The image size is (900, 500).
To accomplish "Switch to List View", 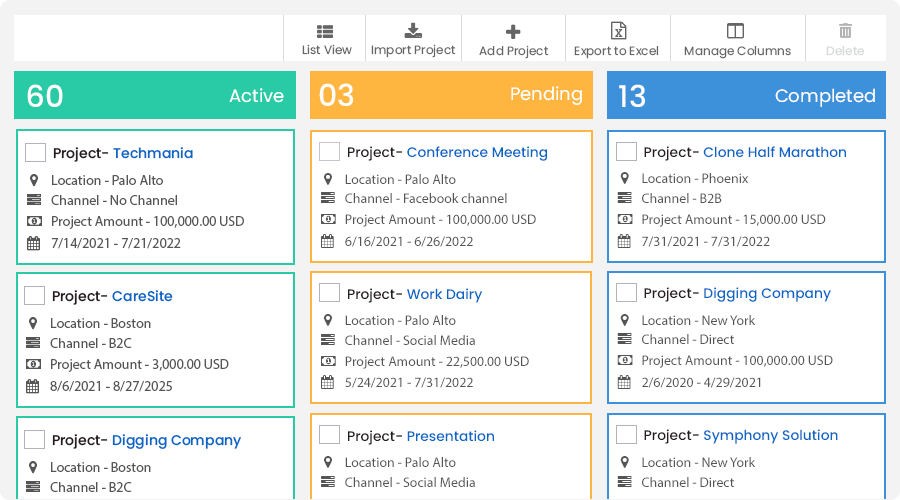I will (326, 32).
